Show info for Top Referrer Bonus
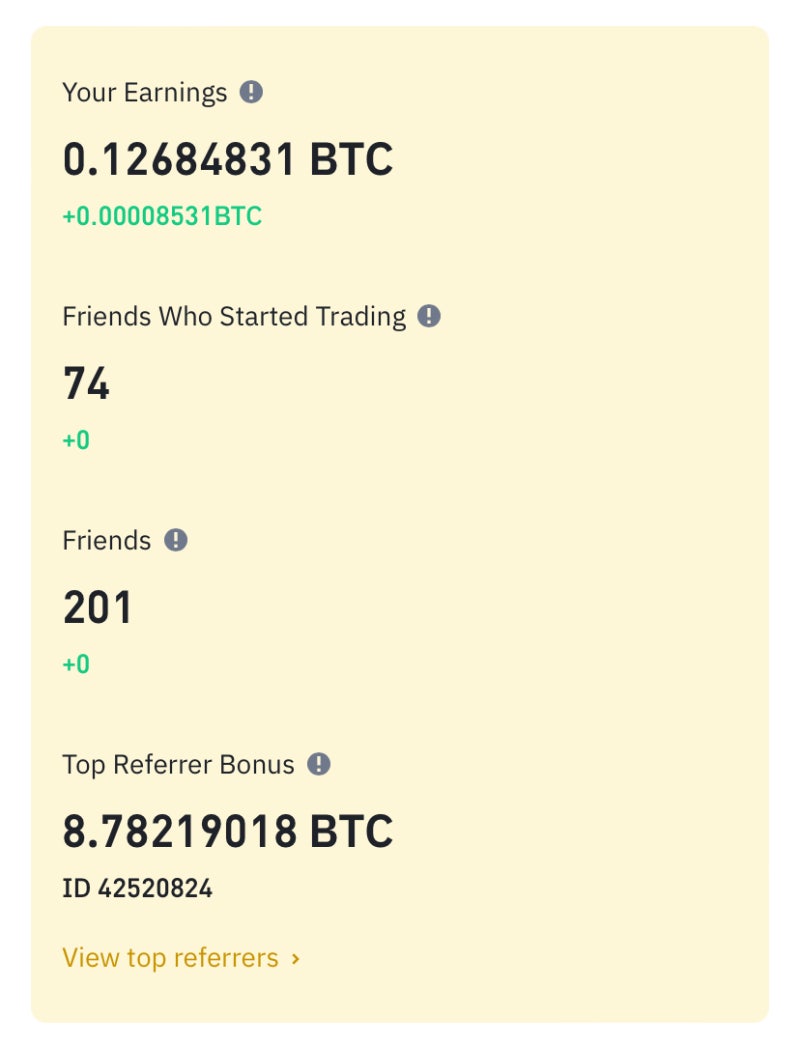800x1044 pixels. tap(318, 765)
